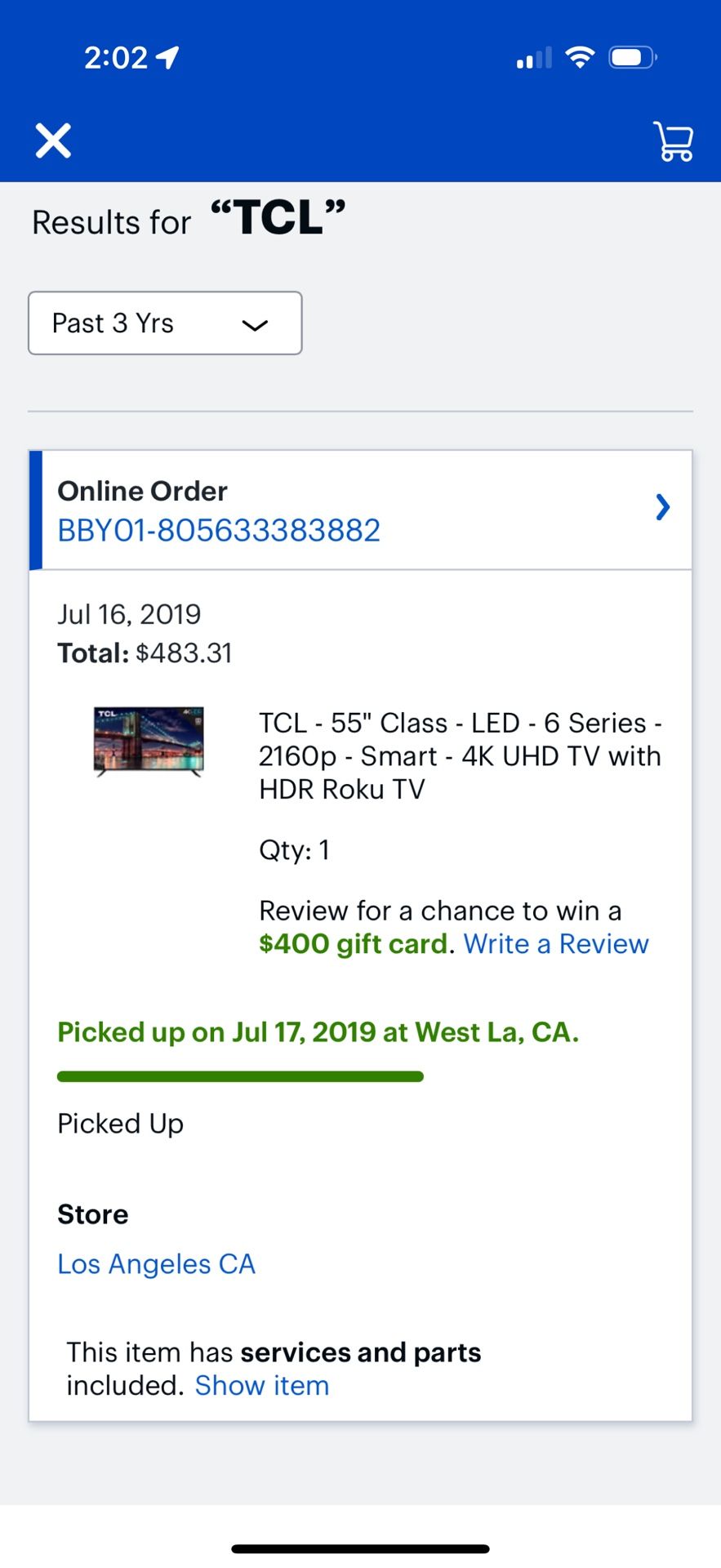Tap the Online Order heading
Image resolution: width=721 pixels, height=1568 pixels.
142,491
